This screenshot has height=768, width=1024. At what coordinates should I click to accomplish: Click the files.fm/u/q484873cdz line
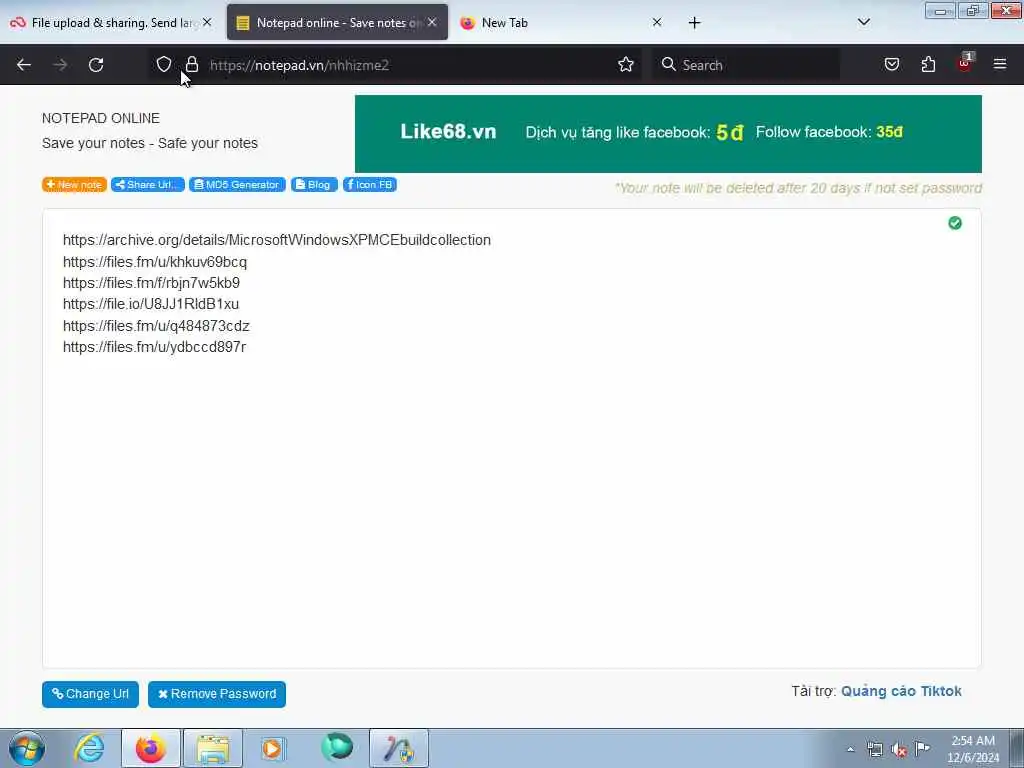(156, 326)
